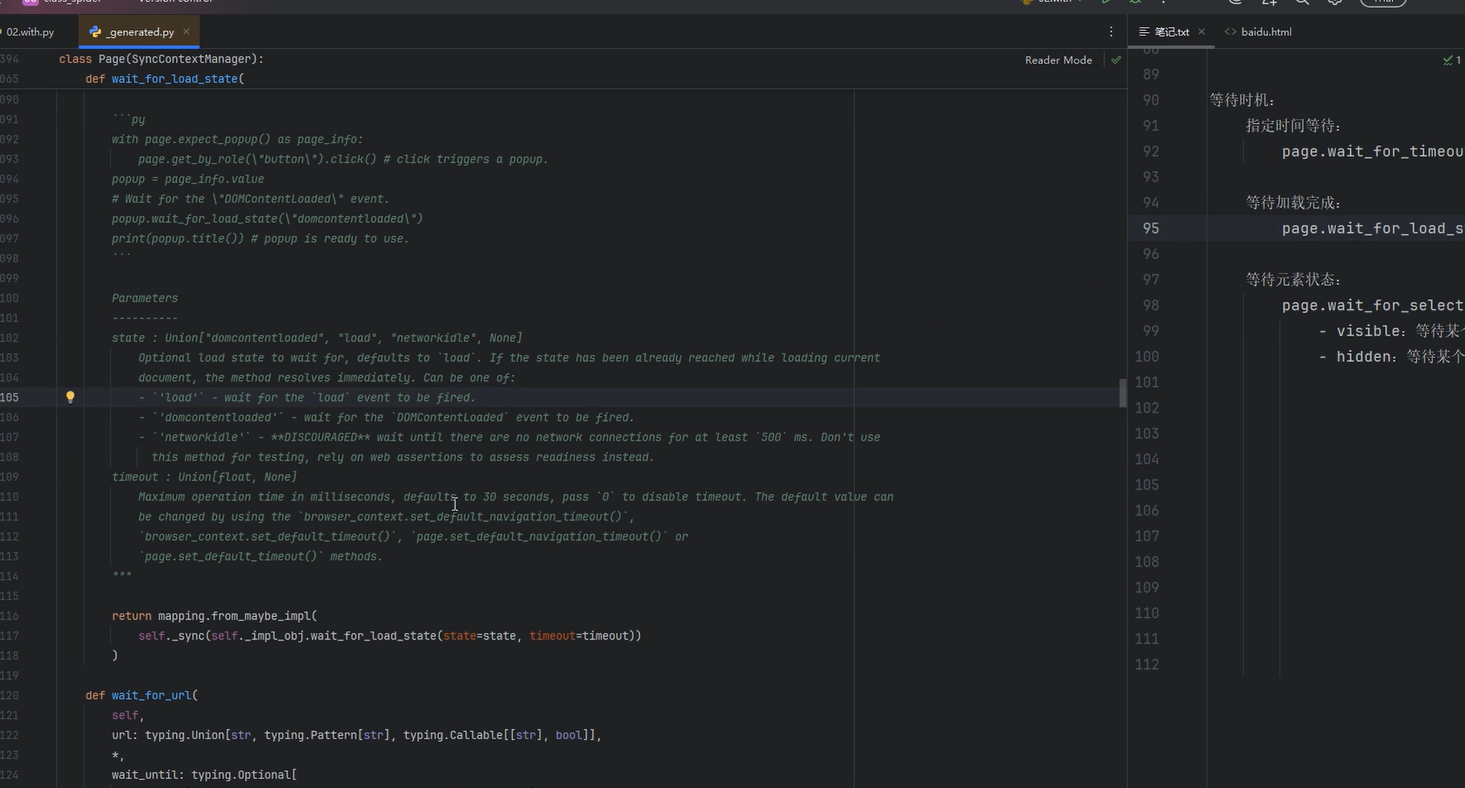The image size is (1465, 788).
Task: Click the 'Parameters' docstring heading
Action: click(145, 298)
